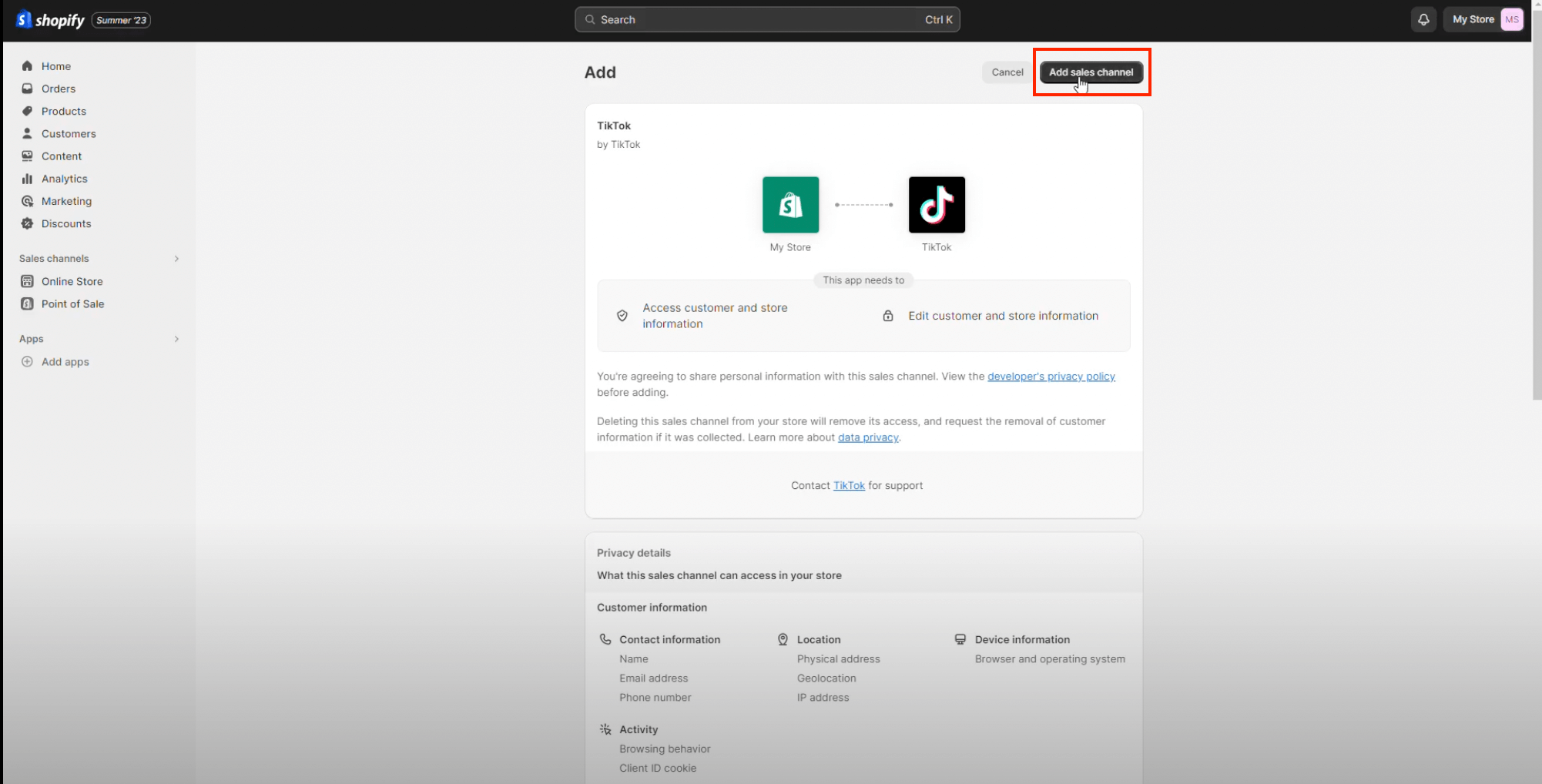Go to Home in sidebar
The image size is (1542, 784).
point(55,66)
